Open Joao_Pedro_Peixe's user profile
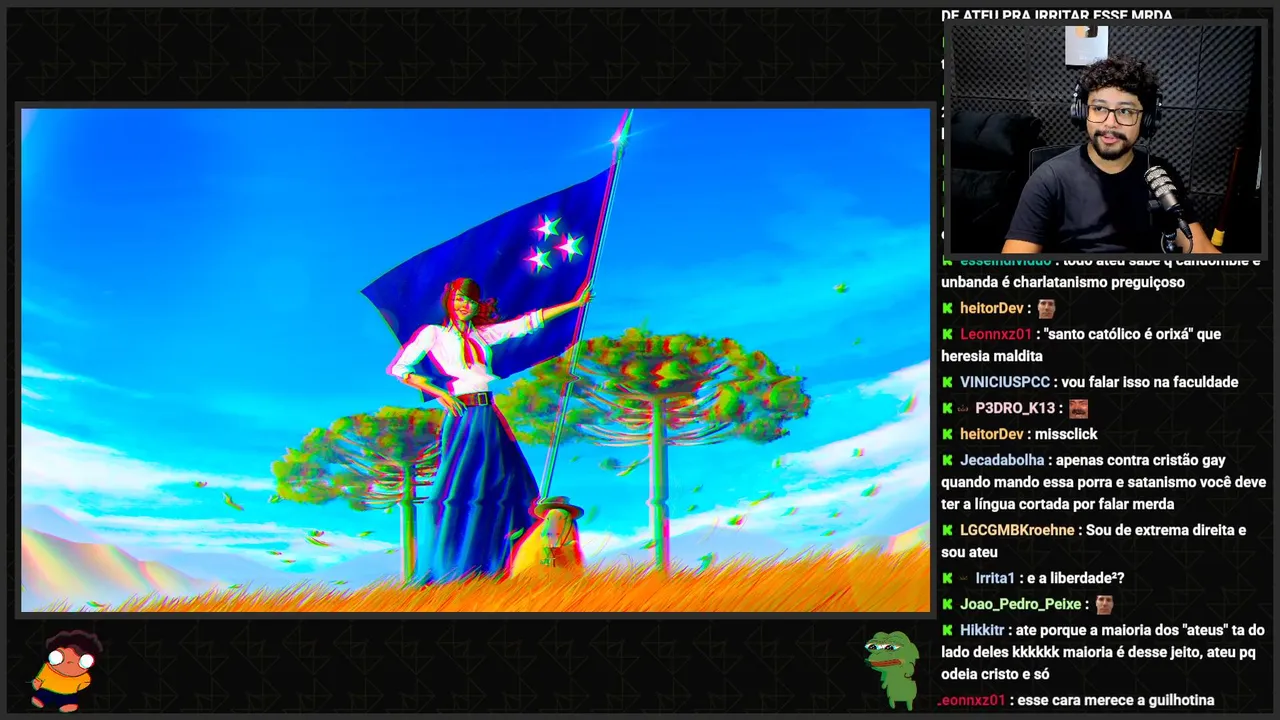The image size is (1280, 720). 1021,604
